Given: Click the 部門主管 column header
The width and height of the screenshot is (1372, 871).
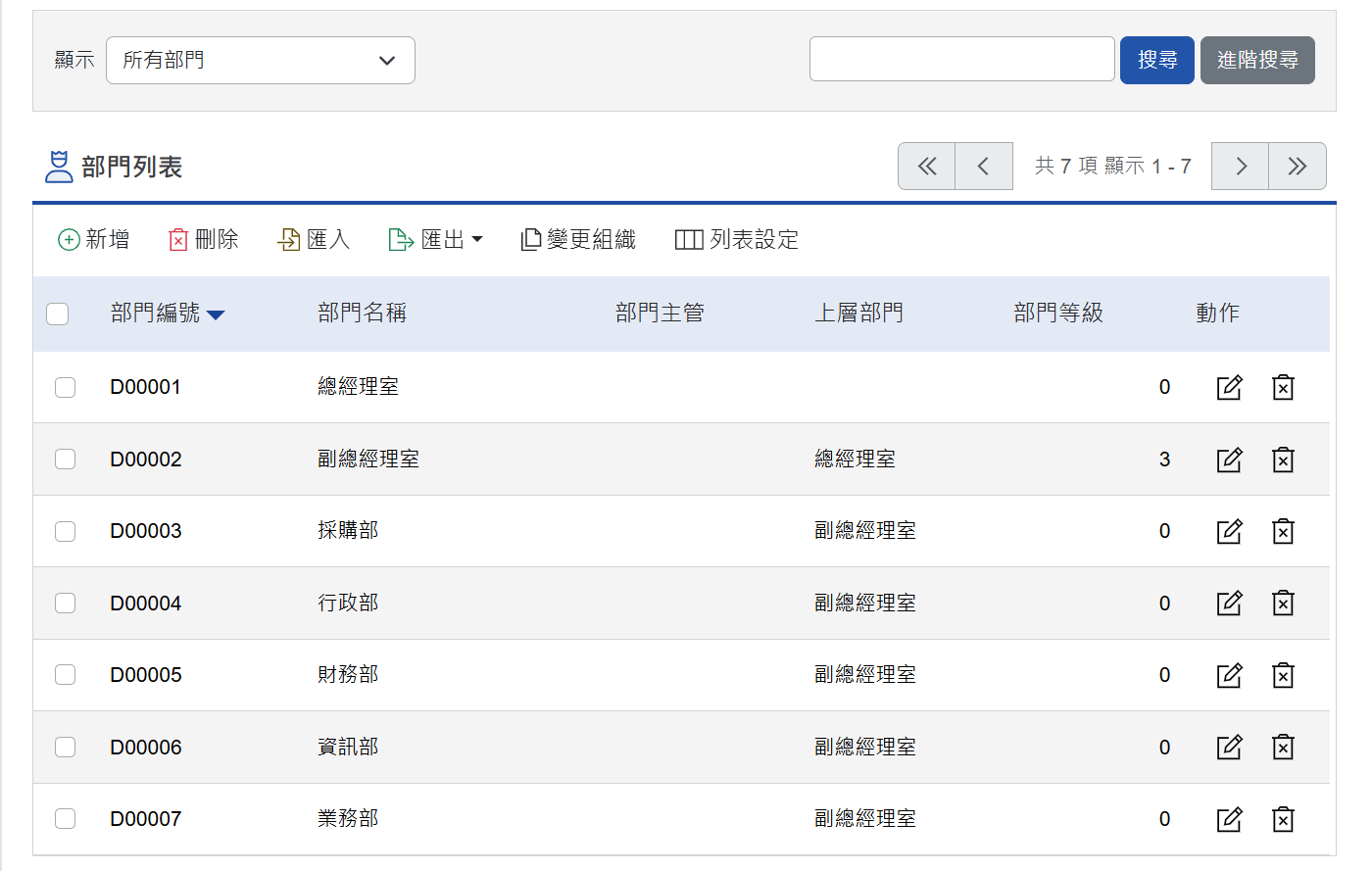Looking at the screenshot, I should tap(660, 313).
